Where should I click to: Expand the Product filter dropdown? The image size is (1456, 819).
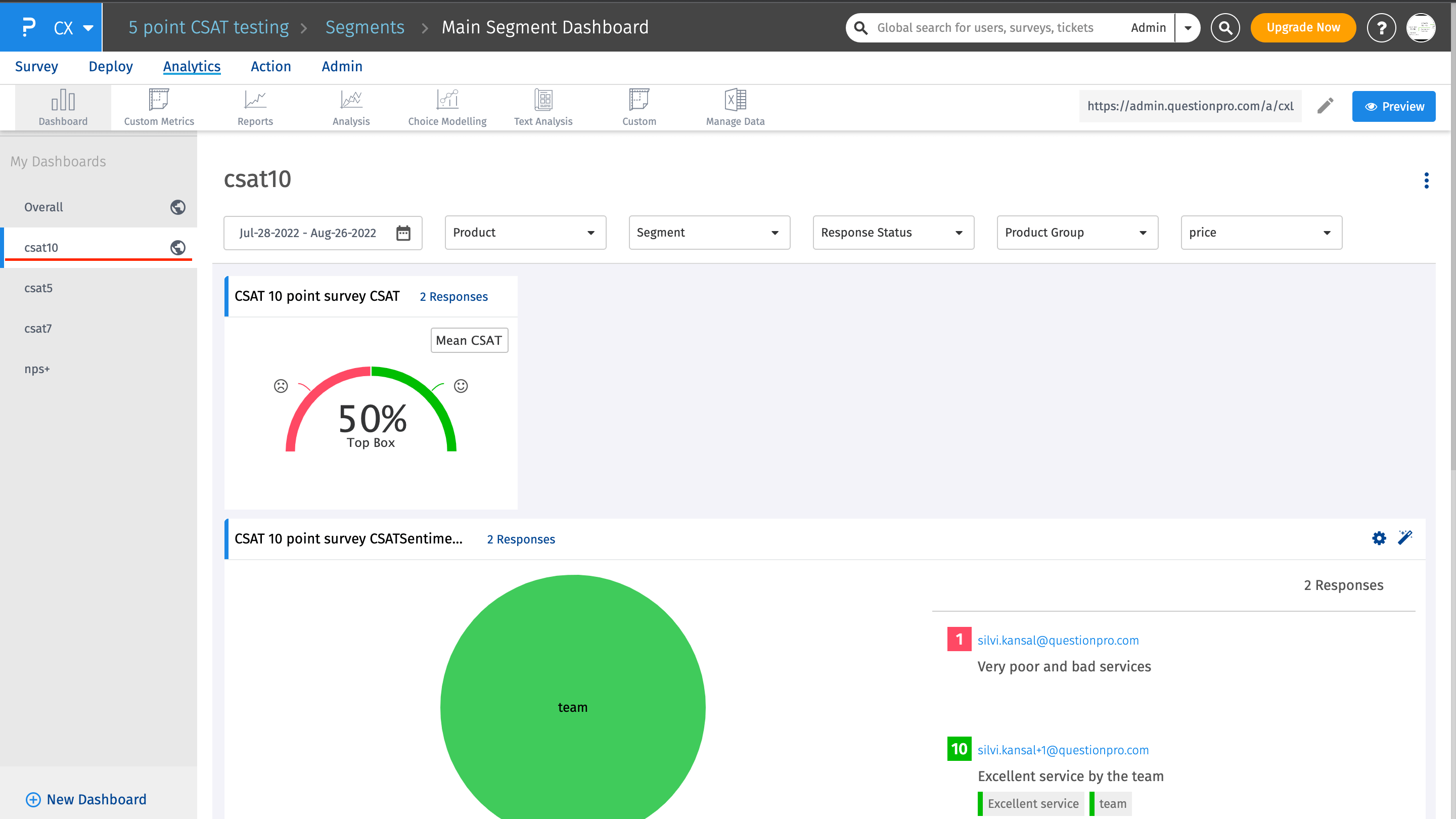click(525, 233)
